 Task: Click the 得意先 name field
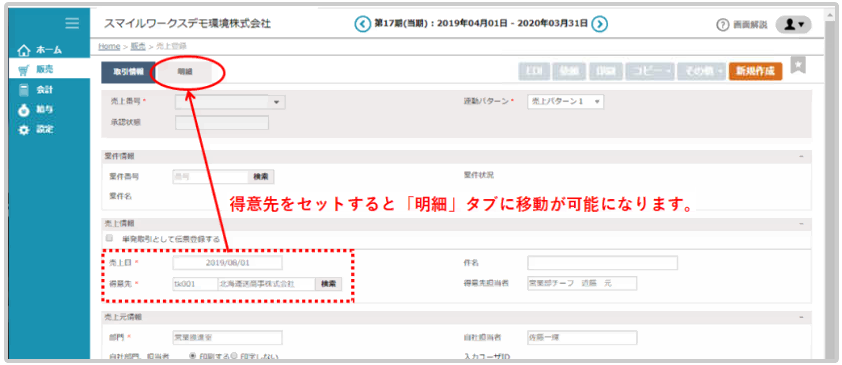click(266, 284)
